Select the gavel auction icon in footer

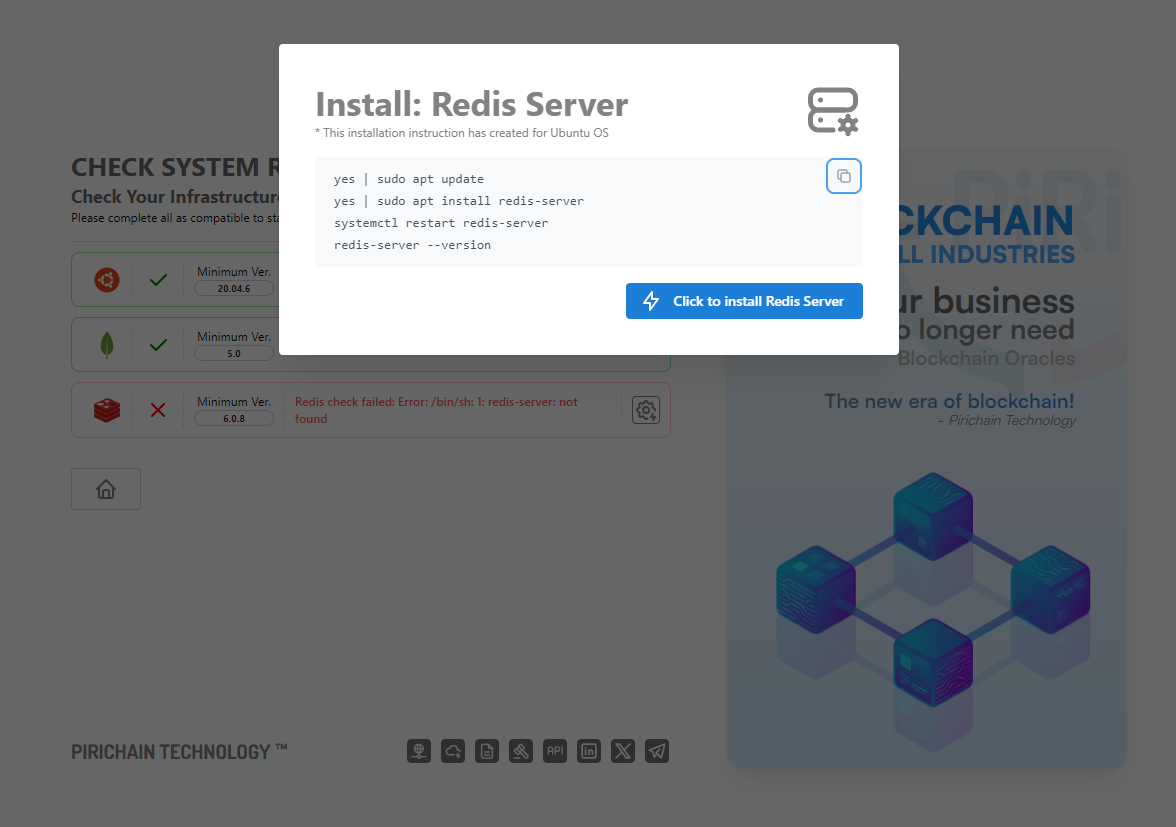pos(521,751)
